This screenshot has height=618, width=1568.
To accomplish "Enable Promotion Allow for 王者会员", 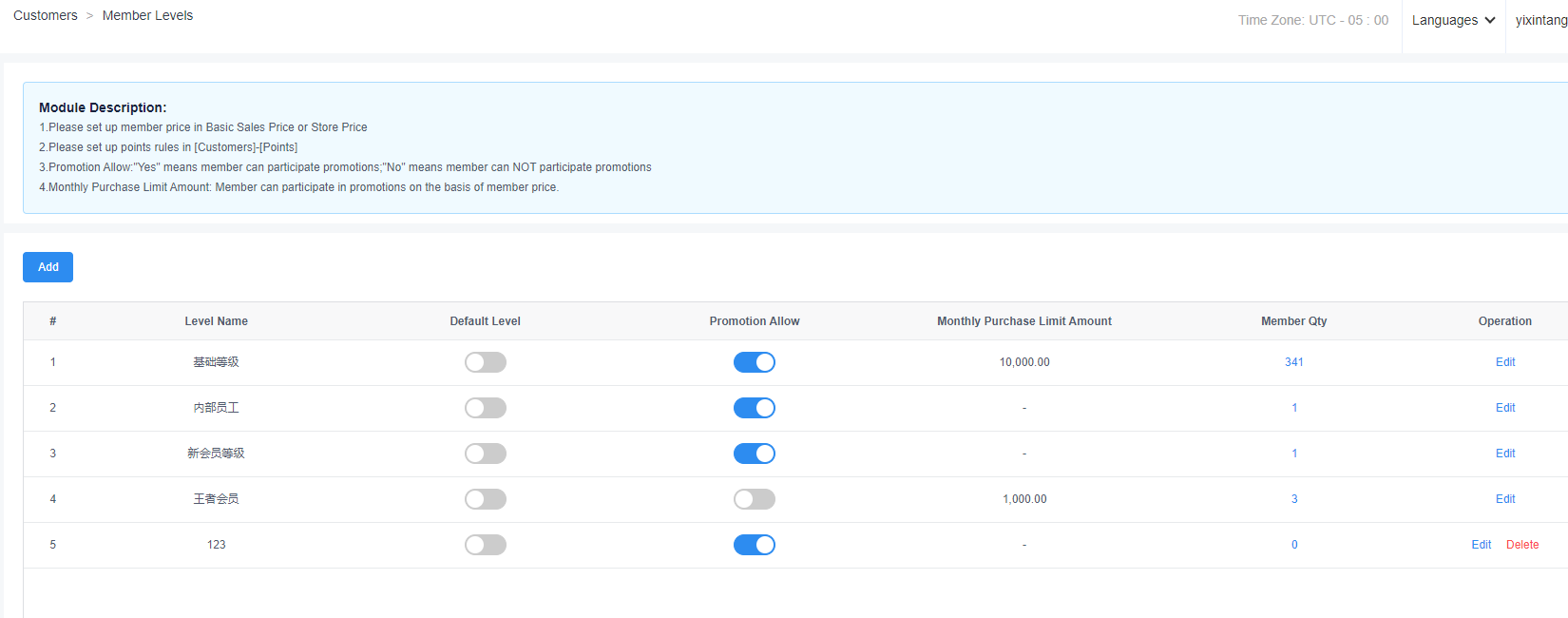I will [x=754, y=499].
